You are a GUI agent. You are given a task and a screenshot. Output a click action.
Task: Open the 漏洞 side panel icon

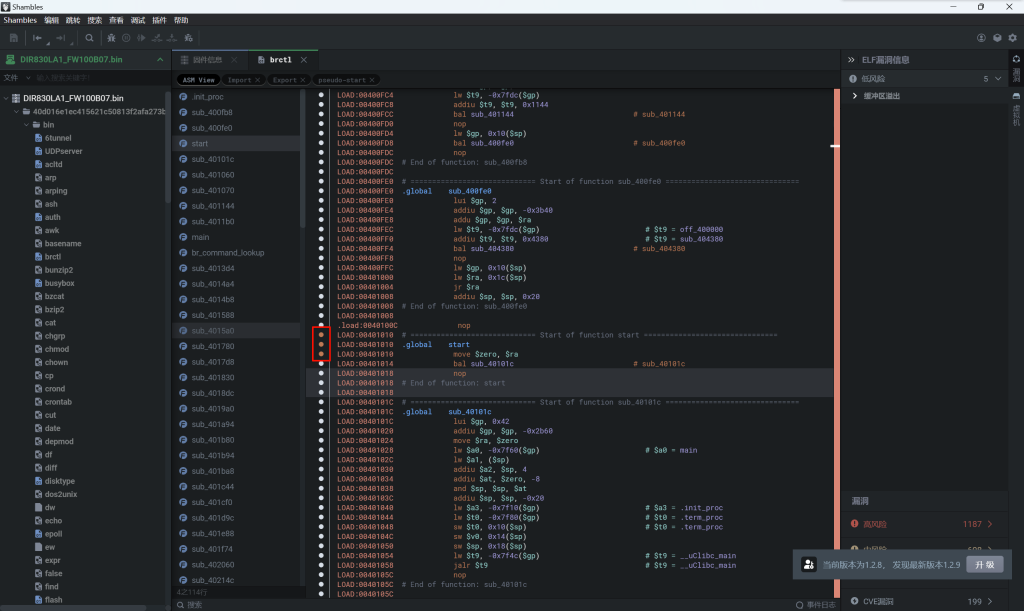(1016, 69)
